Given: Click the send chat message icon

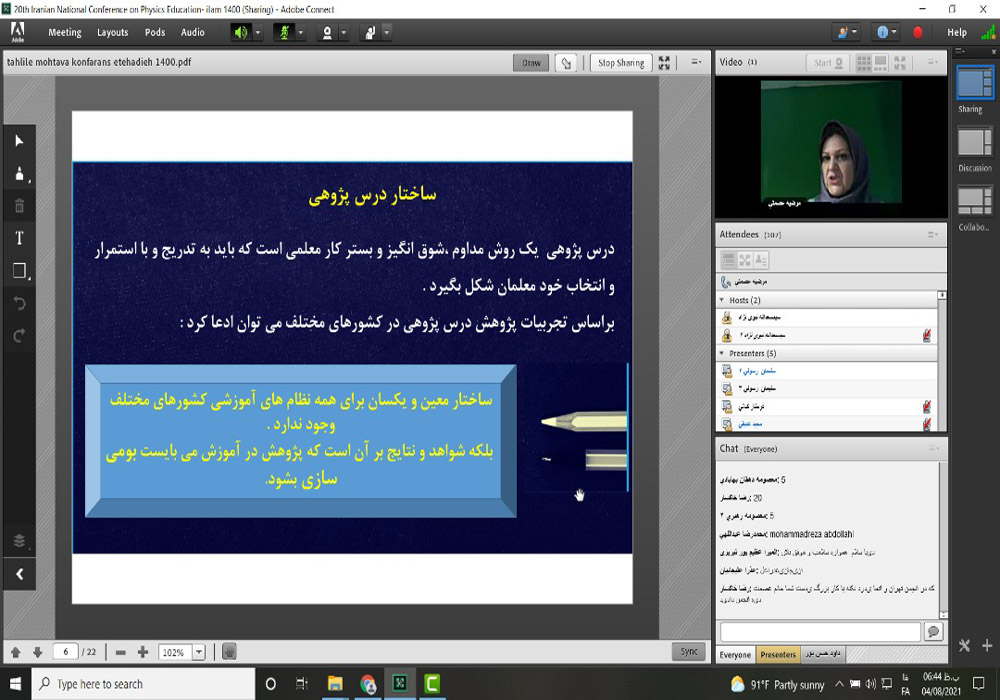Looking at the screenshot, I should tap(933, 632).
